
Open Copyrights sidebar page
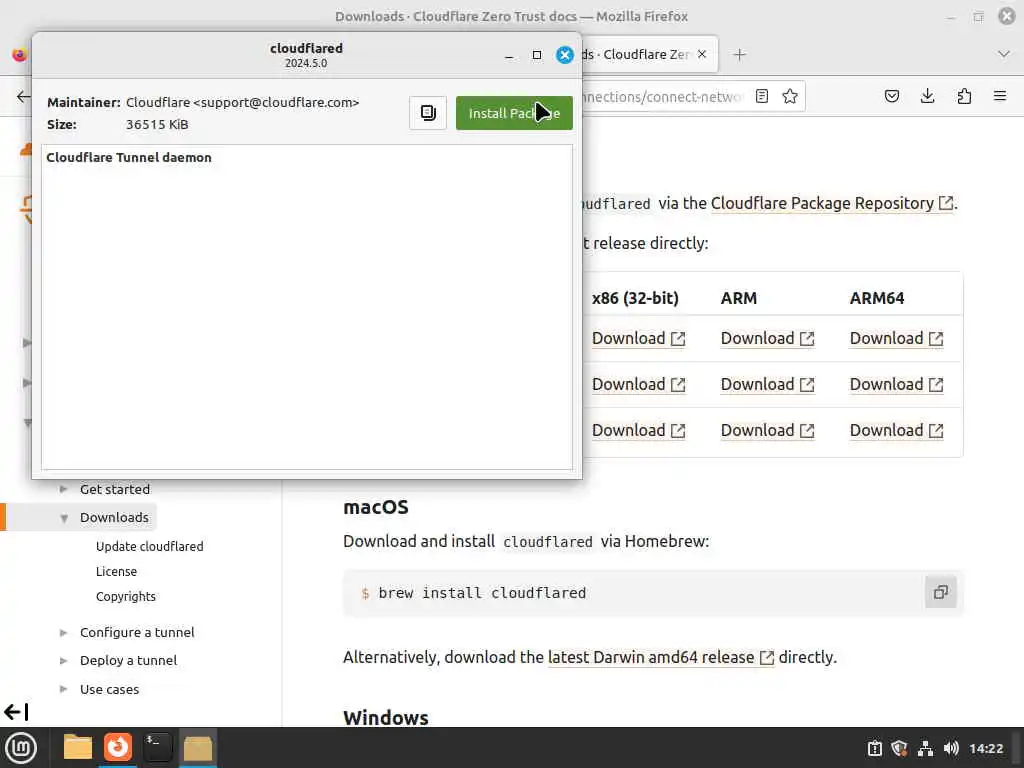[x=125, y=596]
